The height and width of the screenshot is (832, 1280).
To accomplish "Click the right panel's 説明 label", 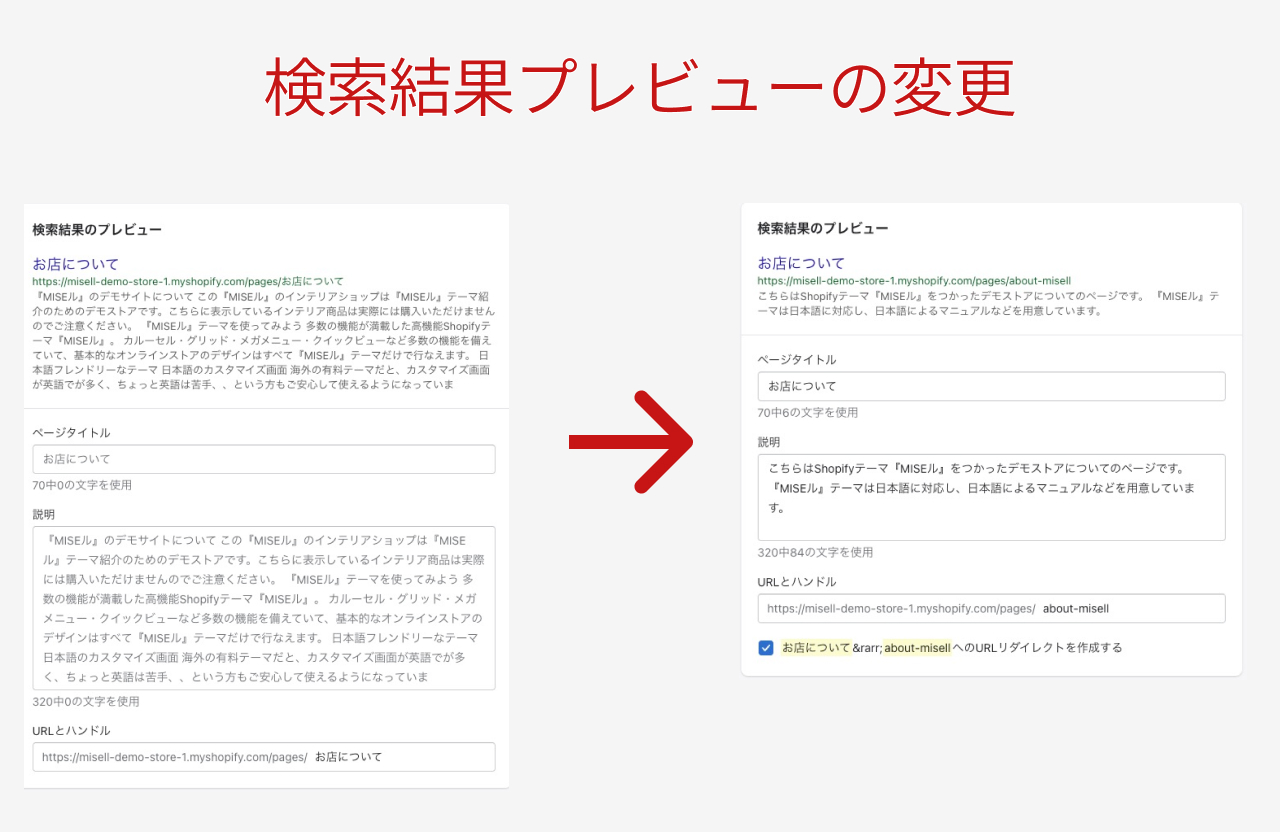I will (x=769, y=442).
